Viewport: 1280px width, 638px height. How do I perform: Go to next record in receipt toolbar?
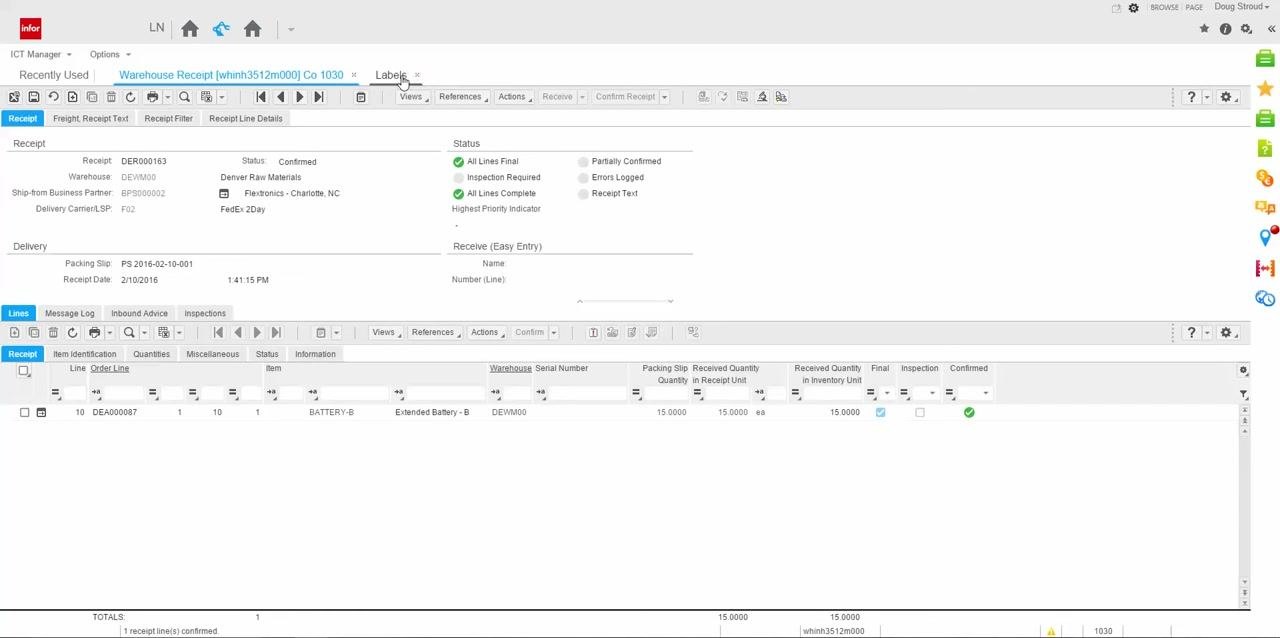[299, 97]
